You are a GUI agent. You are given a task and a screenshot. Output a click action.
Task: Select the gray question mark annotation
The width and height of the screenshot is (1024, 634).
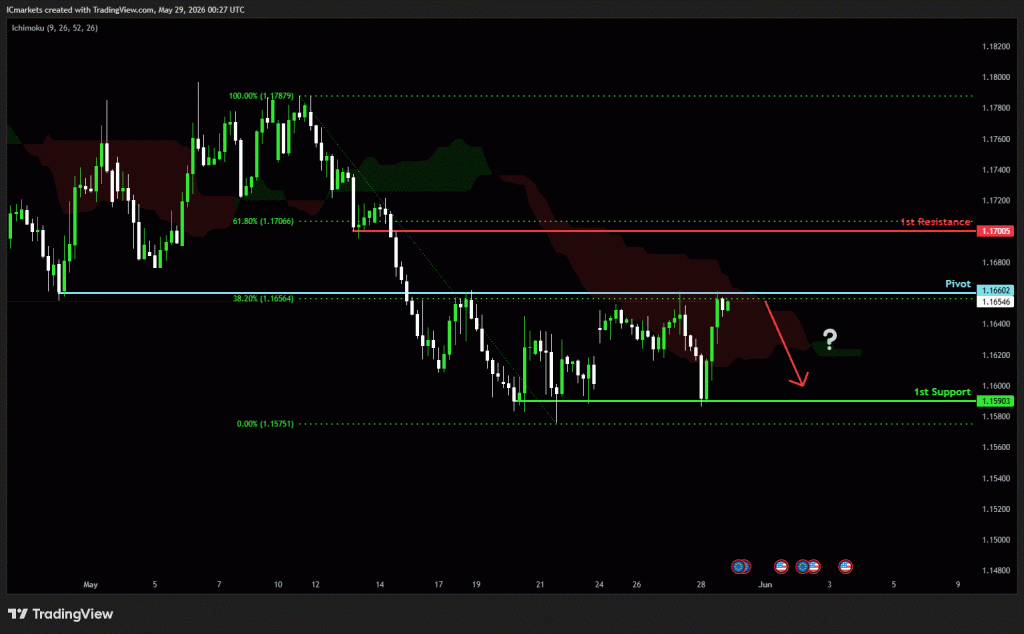coord(829,339)
